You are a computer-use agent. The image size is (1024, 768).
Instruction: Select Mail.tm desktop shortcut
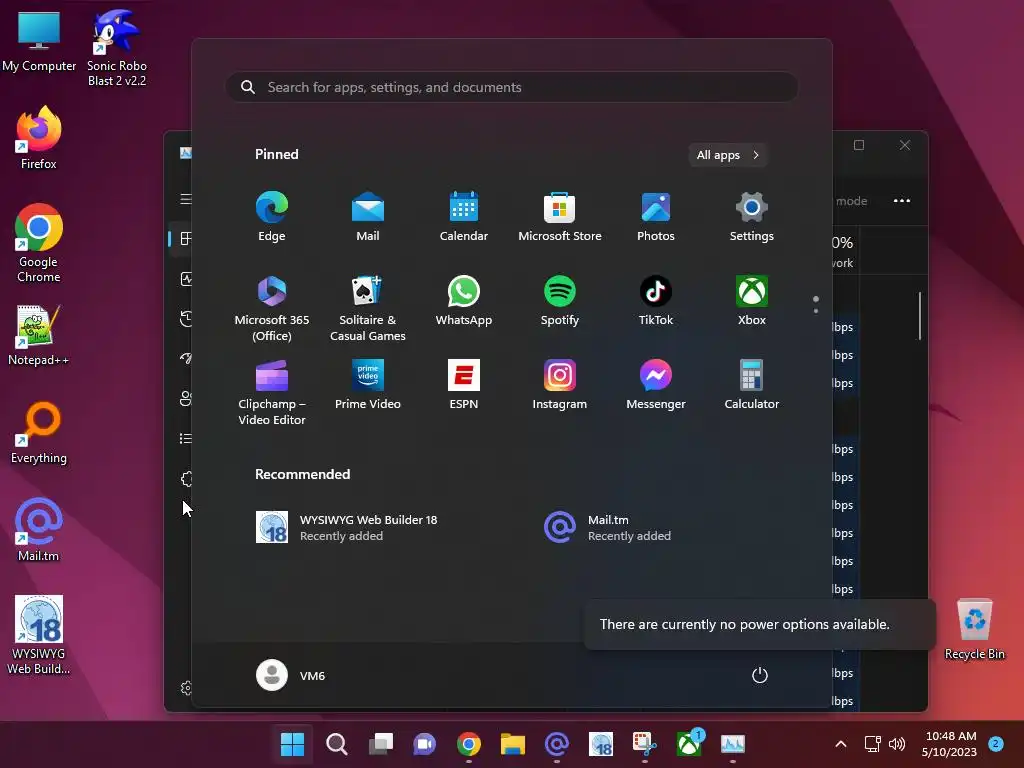(39, 530)
